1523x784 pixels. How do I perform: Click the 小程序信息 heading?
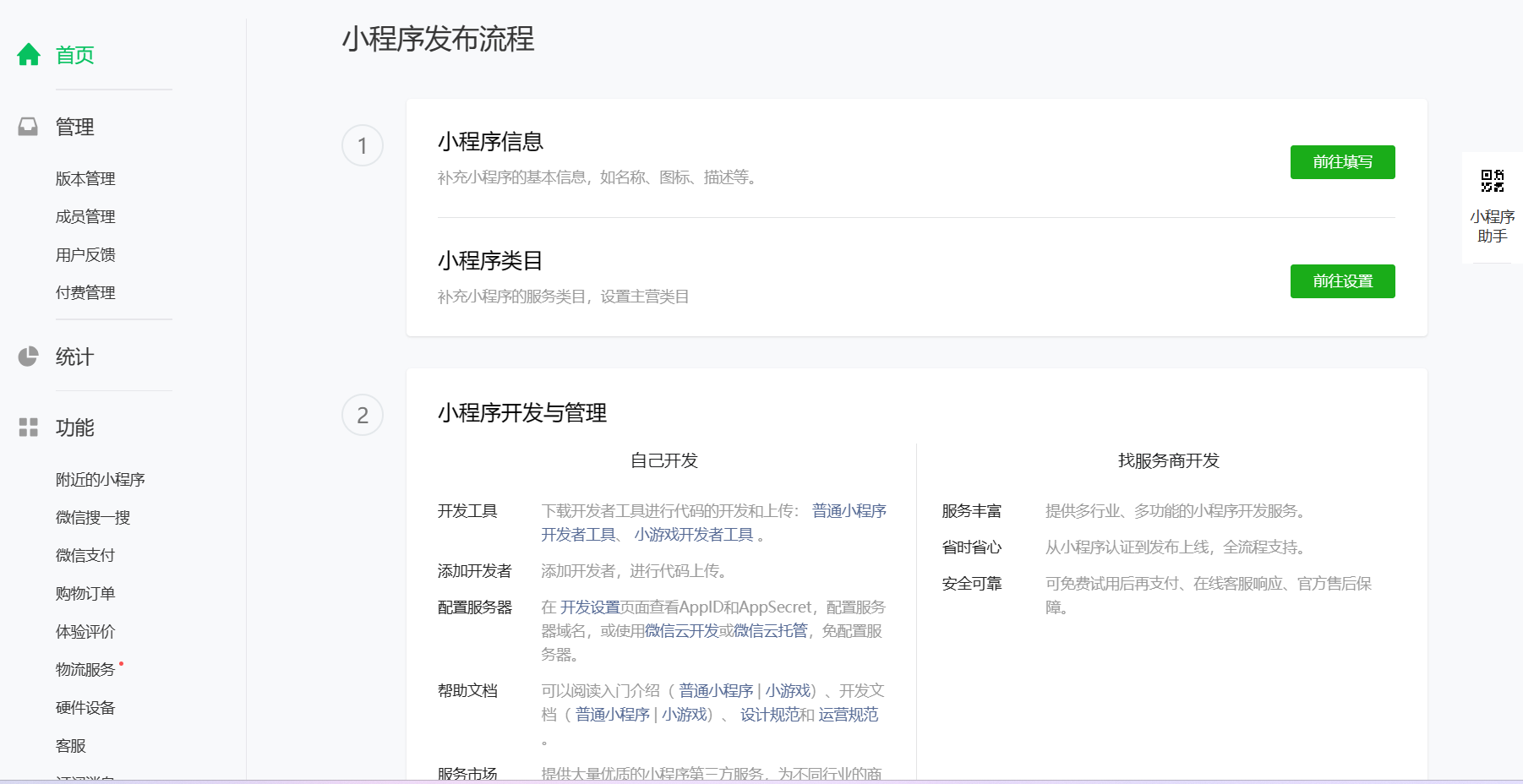(x=490, y=142)
